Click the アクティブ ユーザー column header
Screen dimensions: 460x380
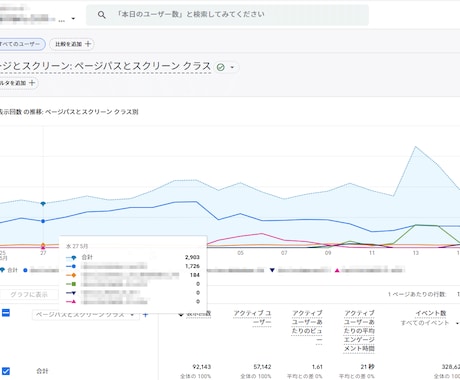pyautogui.click(x=252, y=318)
